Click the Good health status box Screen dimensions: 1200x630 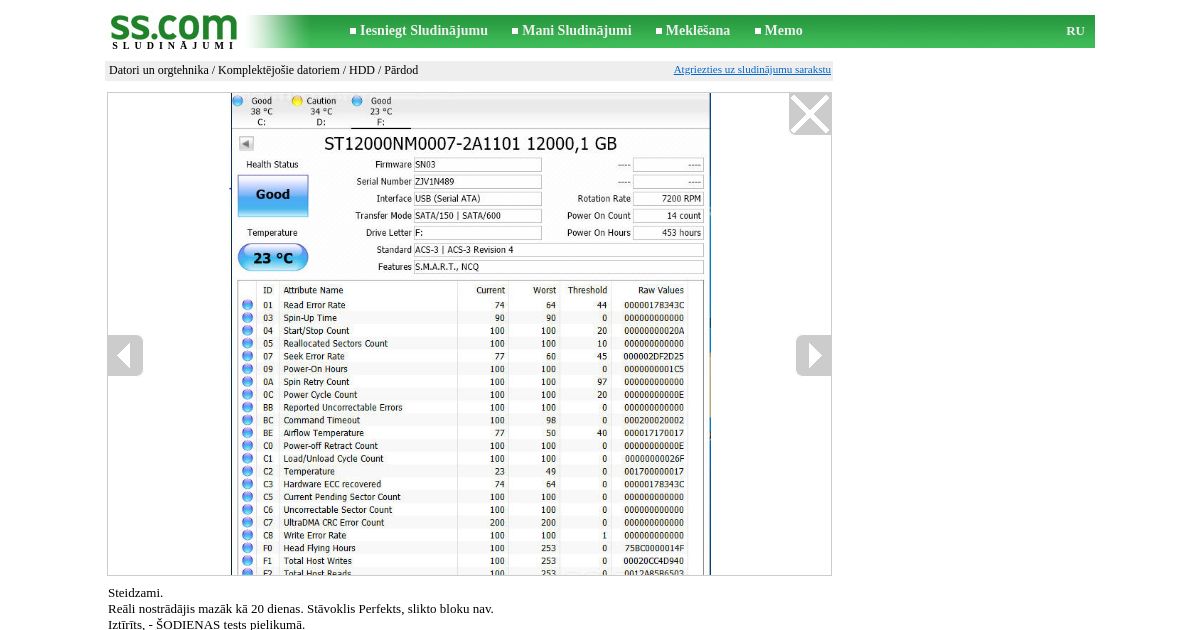273,195
